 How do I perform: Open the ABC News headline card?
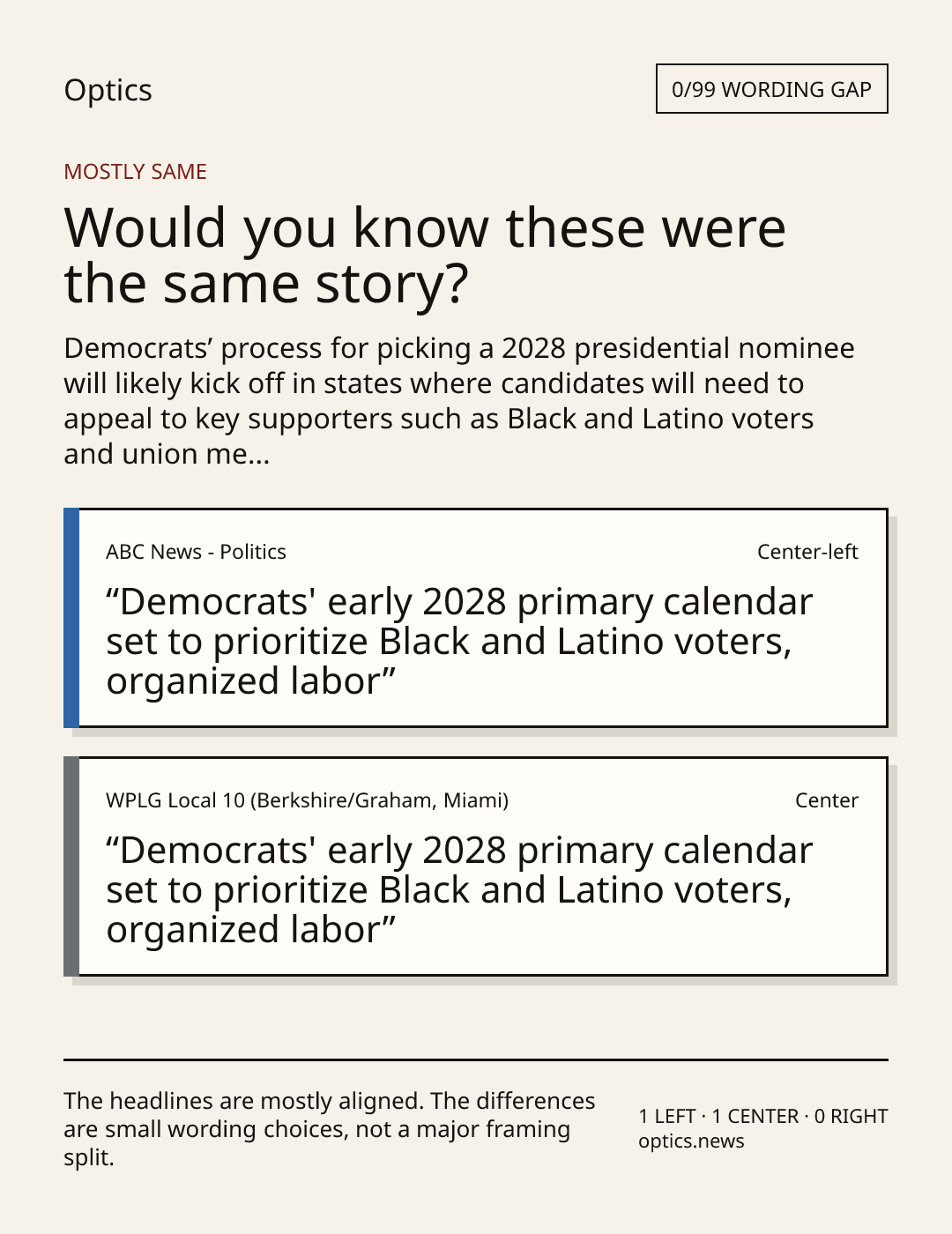475,618
